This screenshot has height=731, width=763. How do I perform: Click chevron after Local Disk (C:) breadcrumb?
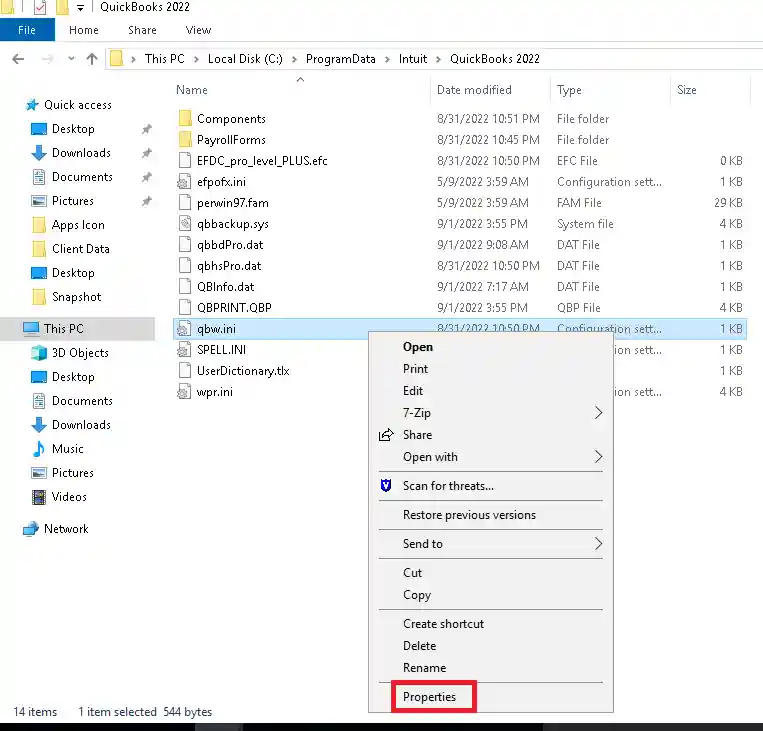[x=294, y=59]
